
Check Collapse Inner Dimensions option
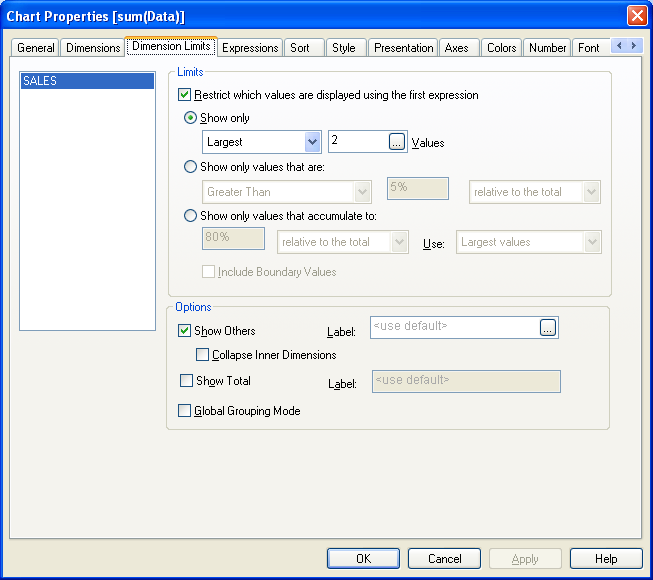pos(203,355)
